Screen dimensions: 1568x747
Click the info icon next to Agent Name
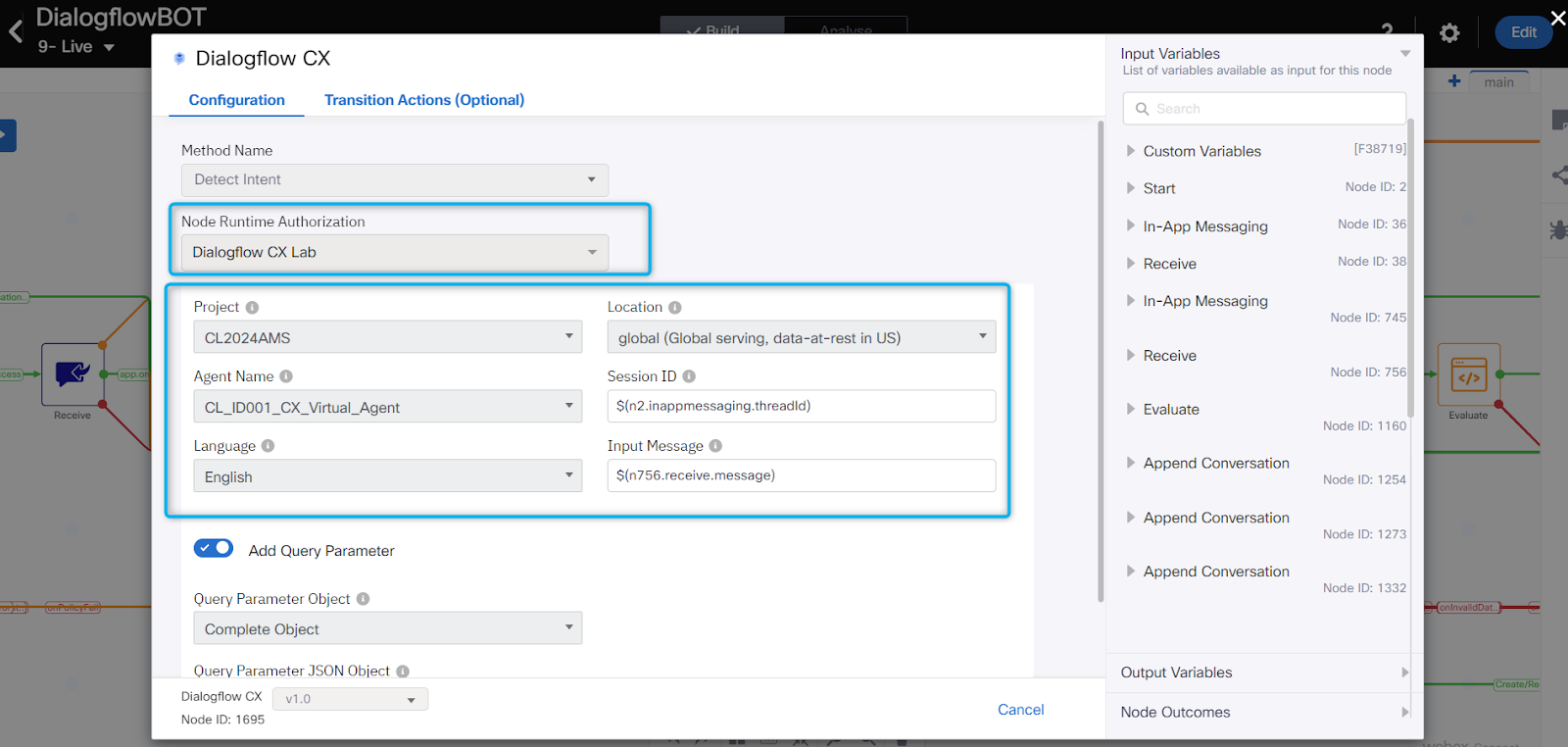tap(286, 376)
